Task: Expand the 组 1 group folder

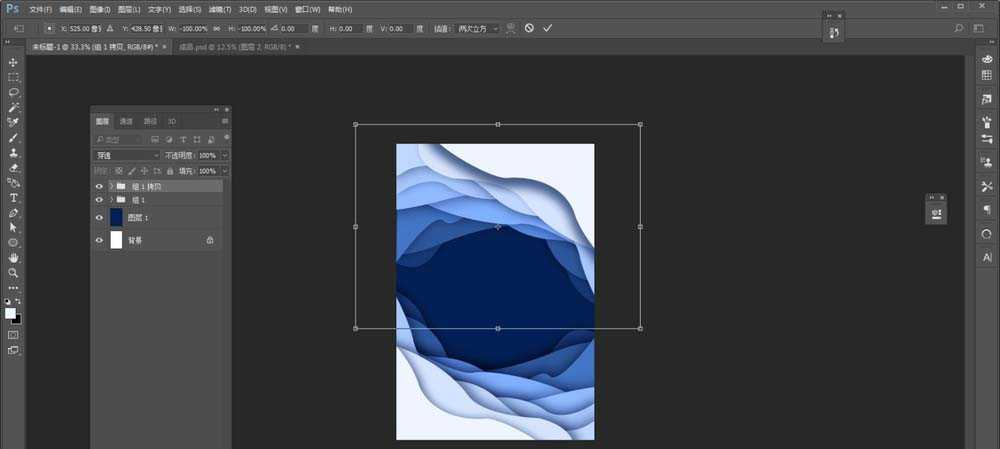Action: pos(111,200)
